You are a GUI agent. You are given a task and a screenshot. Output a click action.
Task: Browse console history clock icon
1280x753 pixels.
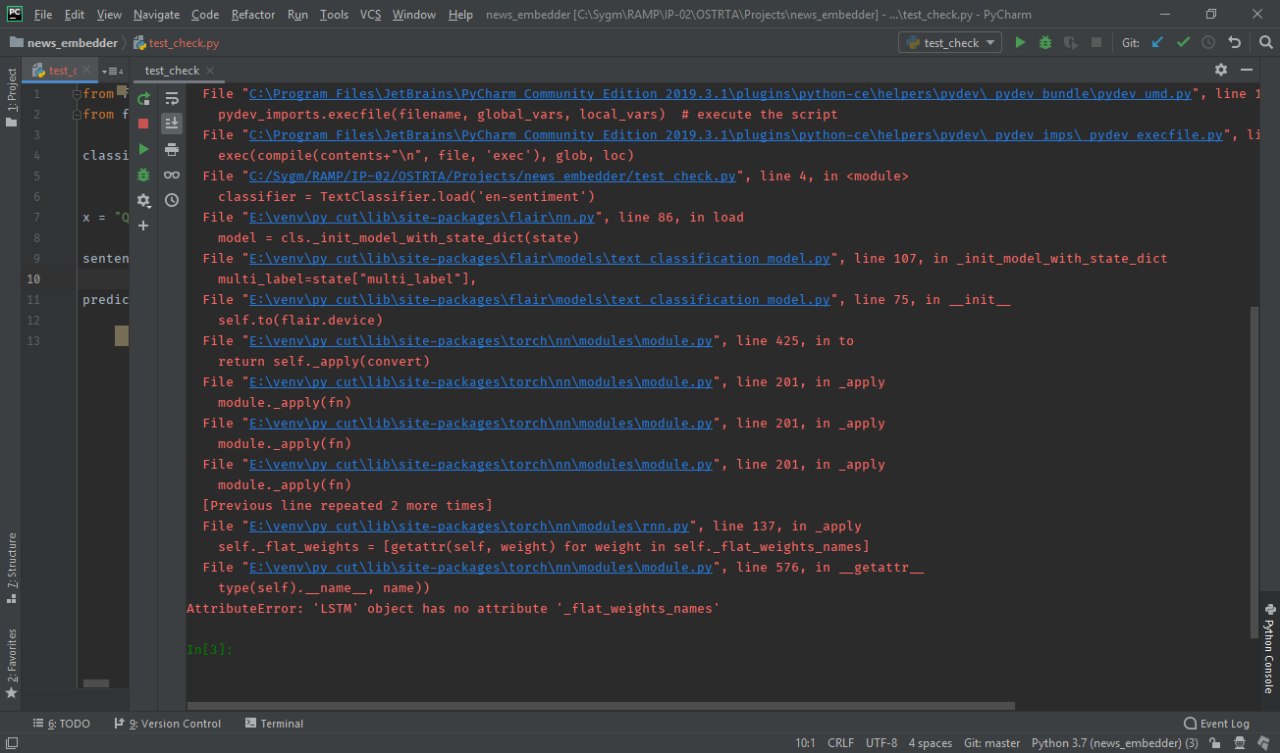click(172, 200)
